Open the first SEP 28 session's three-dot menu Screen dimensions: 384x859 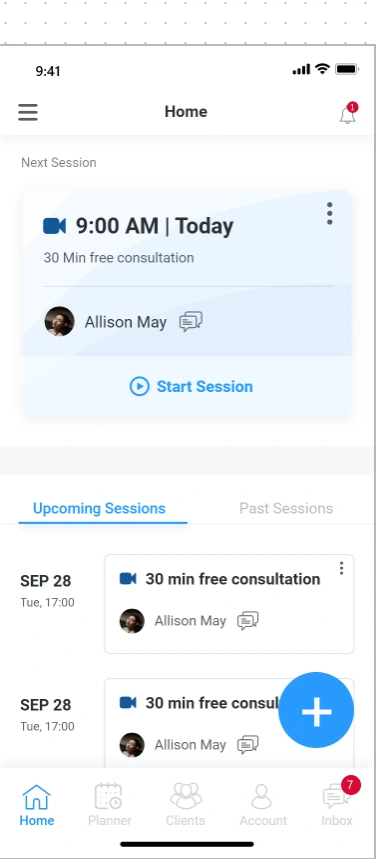click(x=341, y=568)
